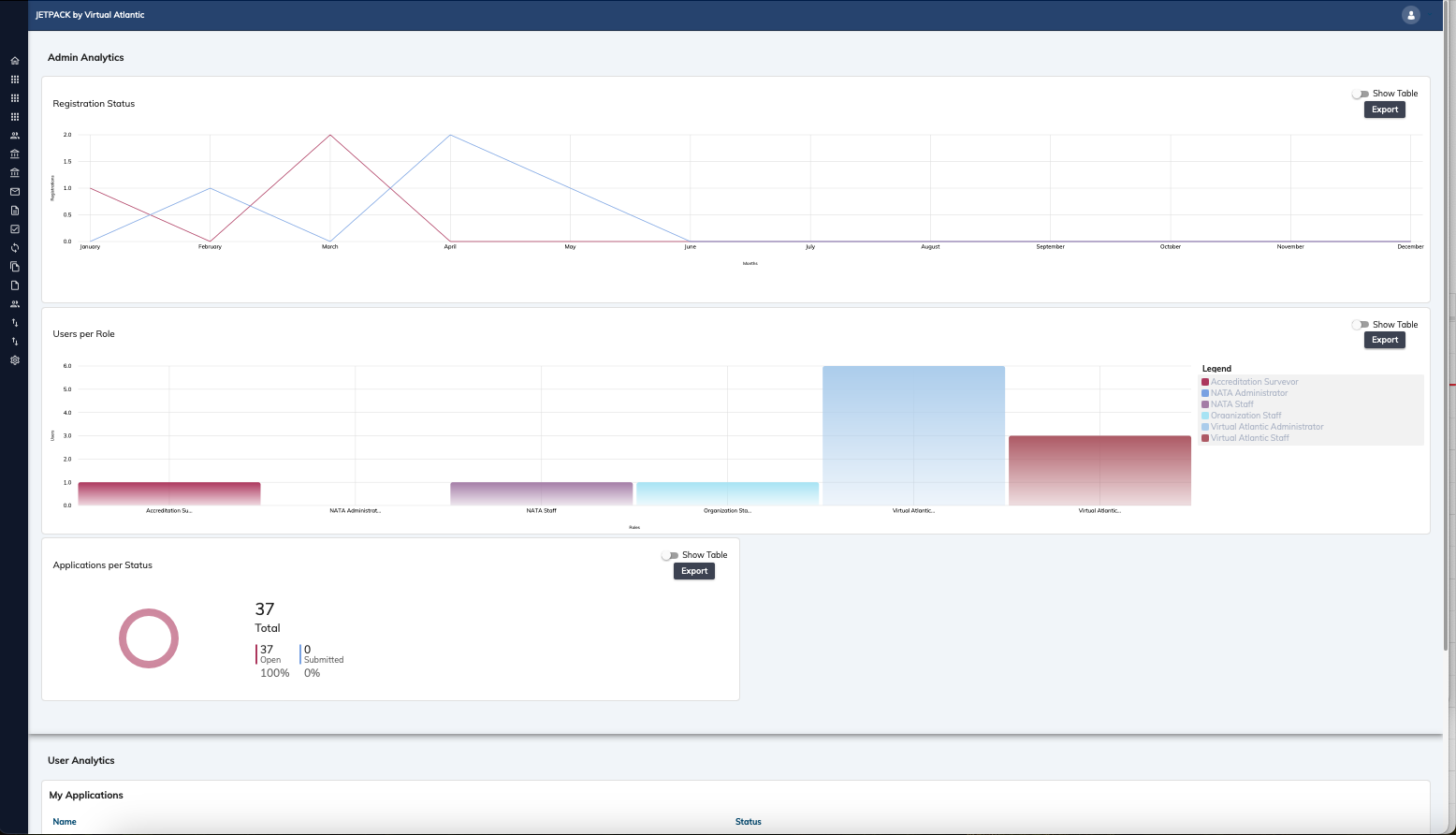This screenshot has width=1456, height=835.
Task: Open people icon just below blank file icon
Action: [15, 304]
